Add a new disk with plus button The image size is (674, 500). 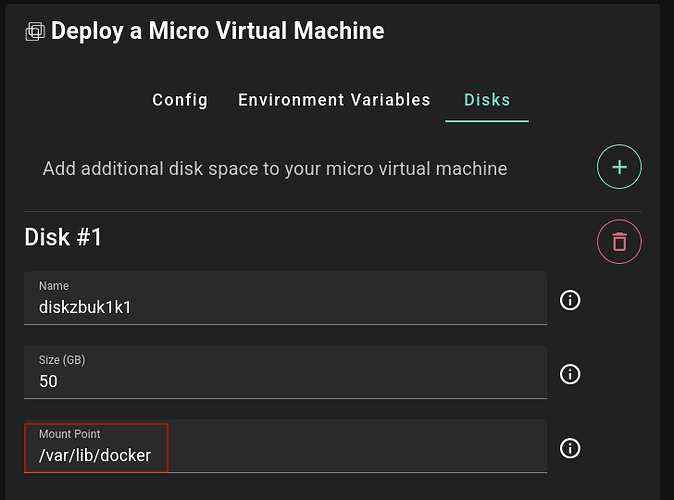[x=619, y=167]
